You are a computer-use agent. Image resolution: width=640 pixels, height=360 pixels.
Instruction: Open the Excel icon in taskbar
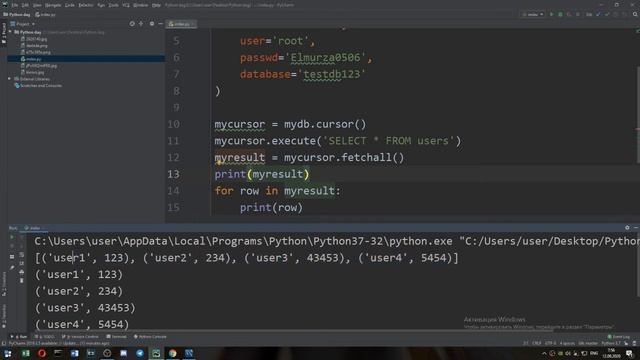pyautogui.click(x=26, y=353)
